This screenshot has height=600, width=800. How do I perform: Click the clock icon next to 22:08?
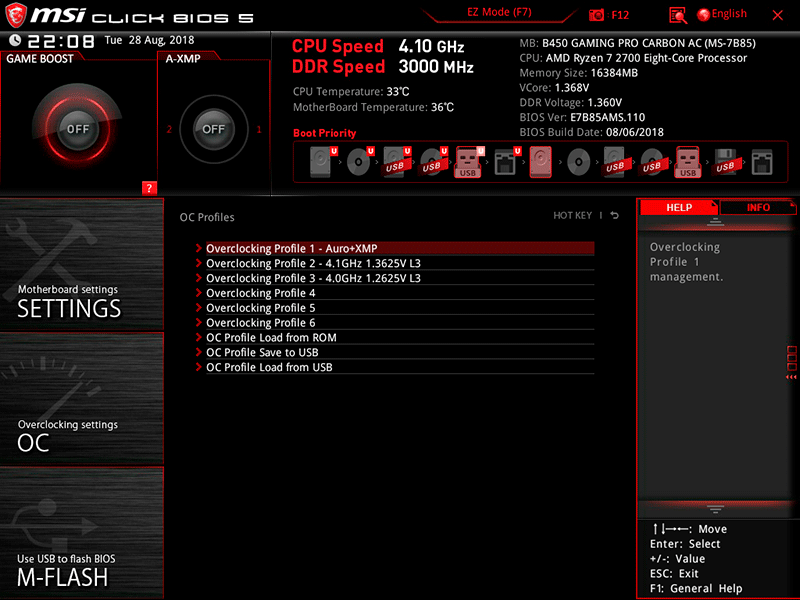tap(14, 38)
